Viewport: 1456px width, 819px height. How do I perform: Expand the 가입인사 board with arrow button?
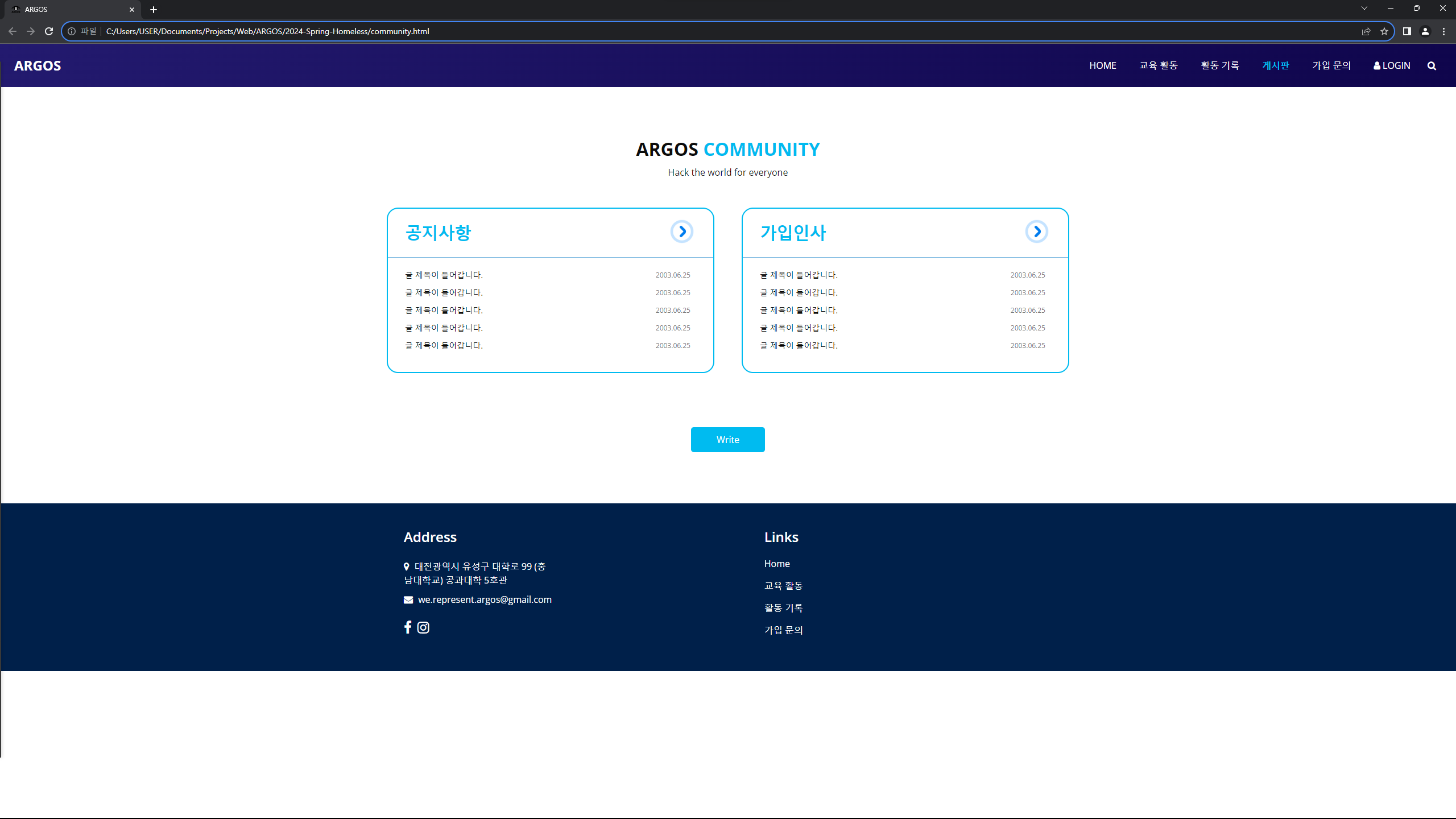point(1036,231)
